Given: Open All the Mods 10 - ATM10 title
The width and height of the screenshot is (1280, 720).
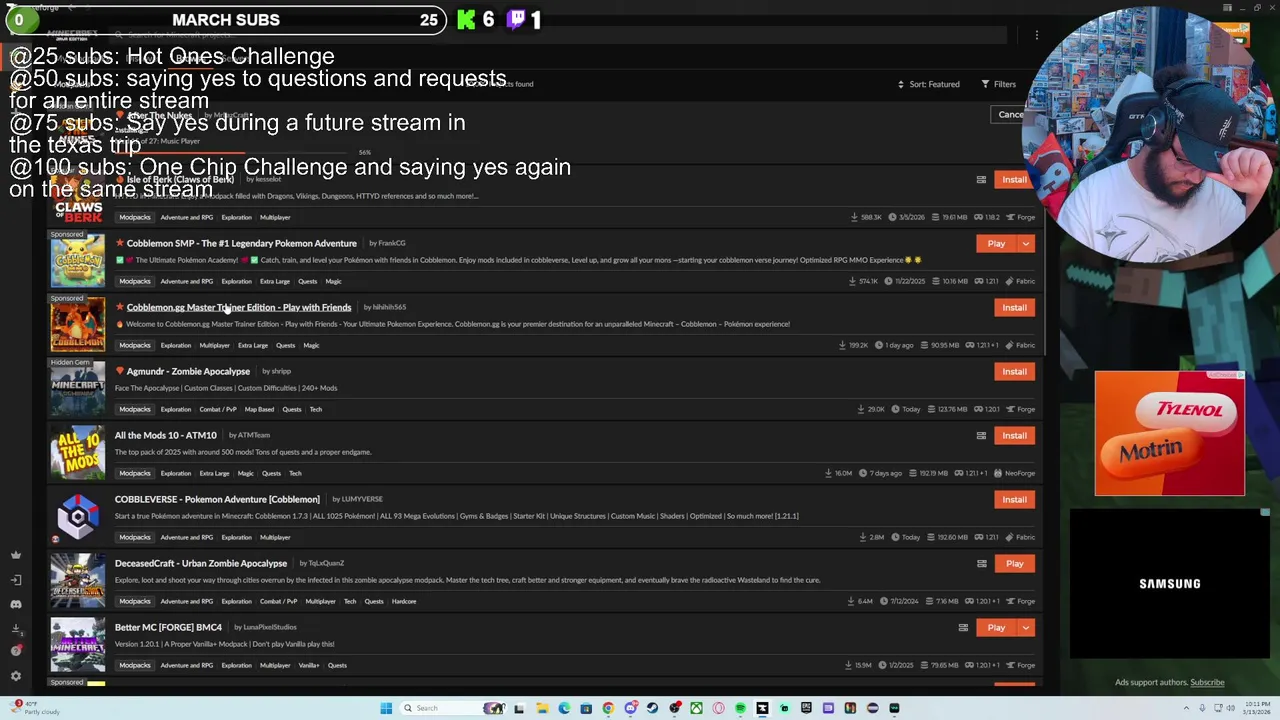Looking at the screenshot, I should (x=166, y=436).
